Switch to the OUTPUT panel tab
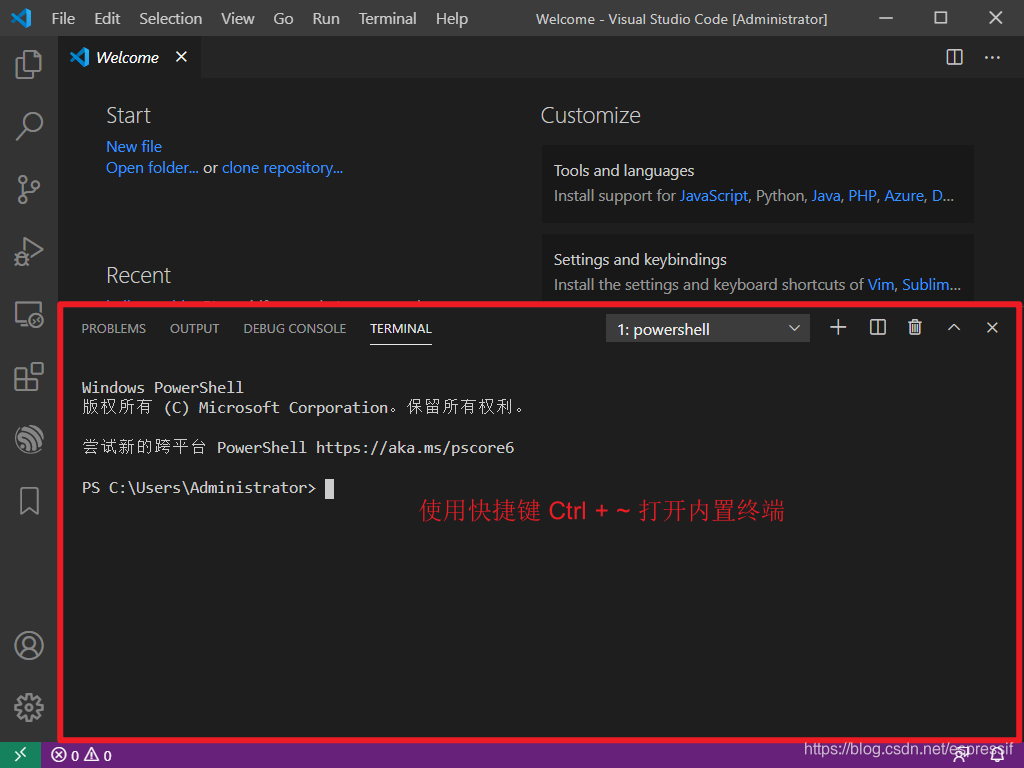Screen dimensions: 1024x768 click(x=195, y=328)
